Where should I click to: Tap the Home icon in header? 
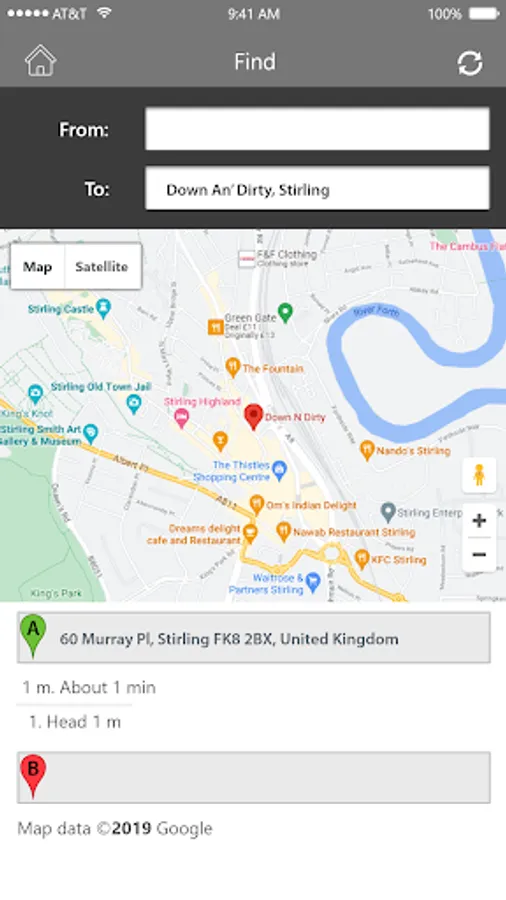coord(40,61)
